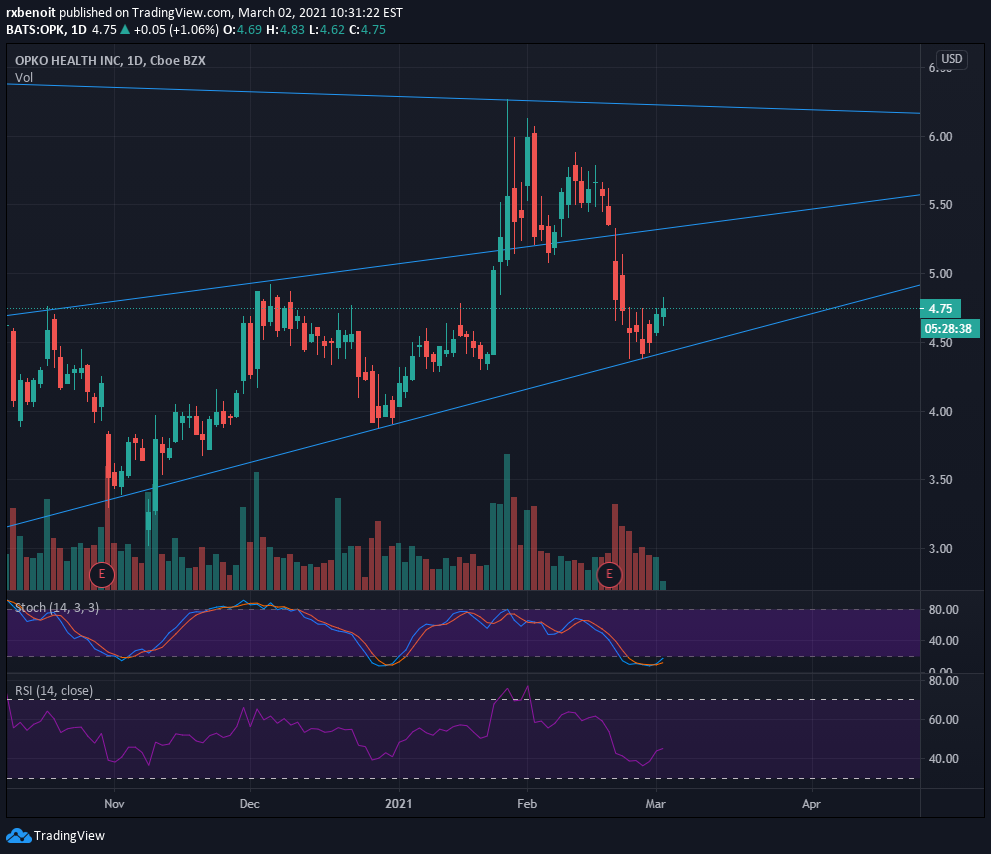Click the TradingView text link at bottom
Screen dimensions: 991x854
tap(69, 836)
